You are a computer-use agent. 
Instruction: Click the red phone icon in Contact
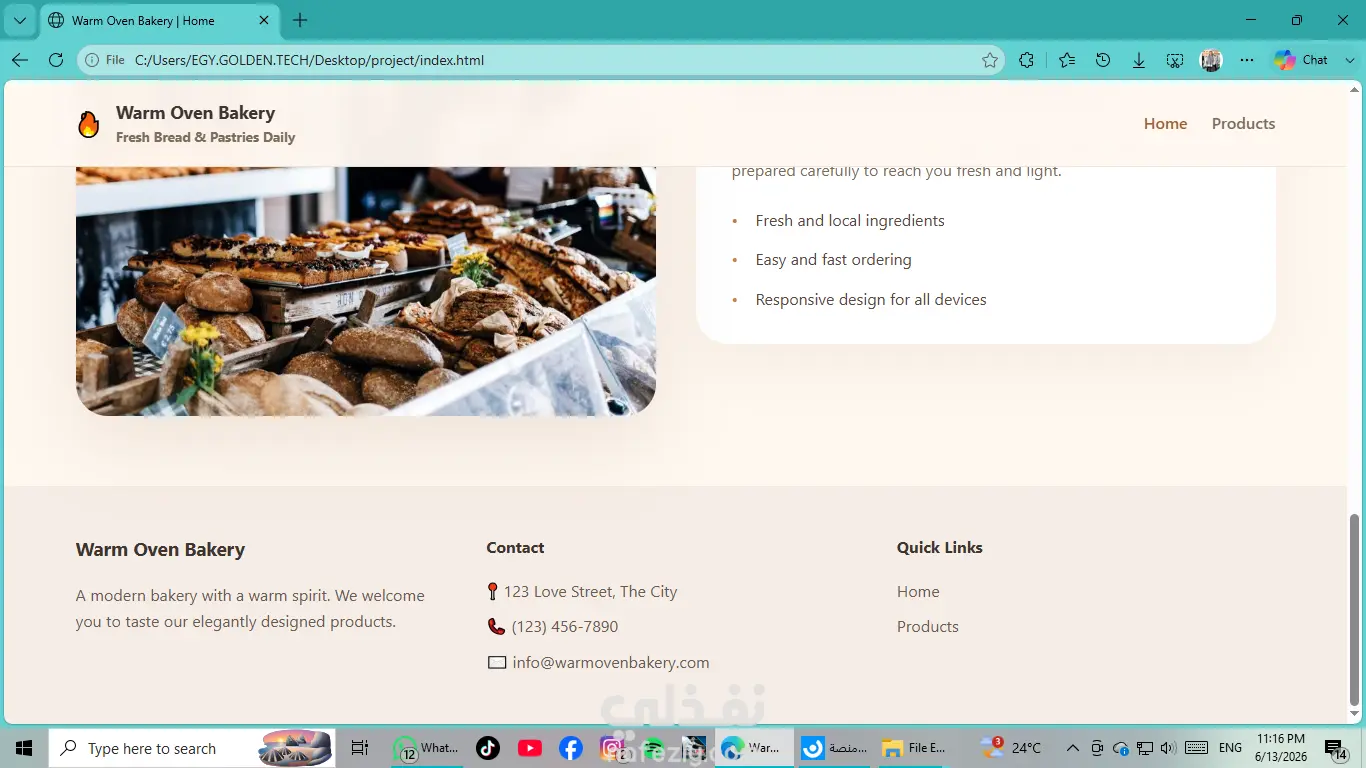496,627
